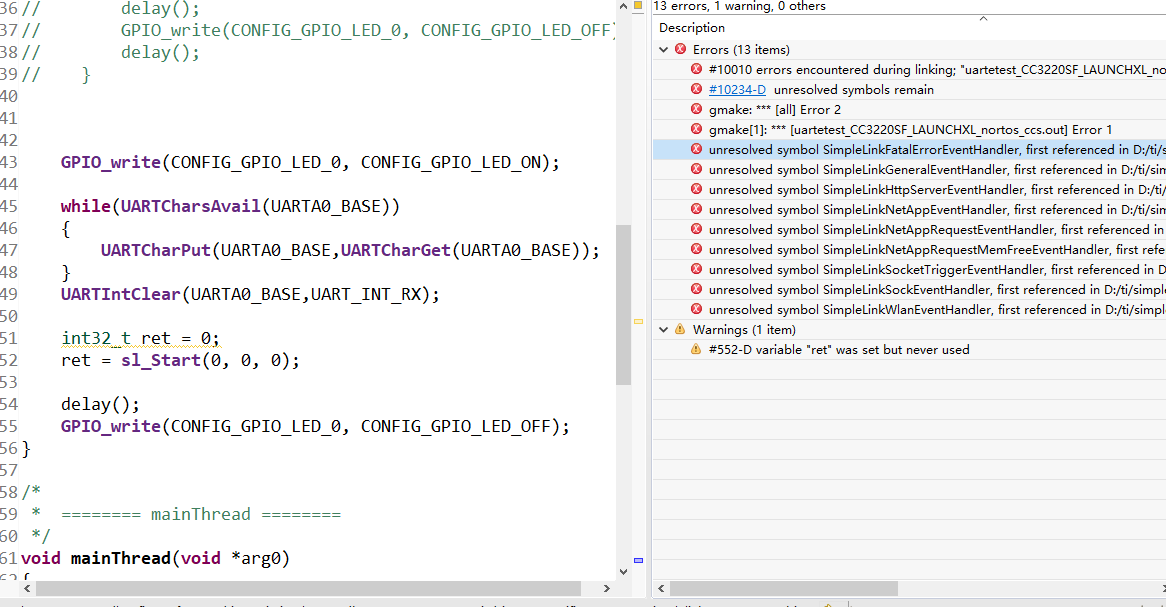This screenshot has width=1166, height=607.
Task: Collapse the Warnings (1 item) group
Action: tap(664, 330)
